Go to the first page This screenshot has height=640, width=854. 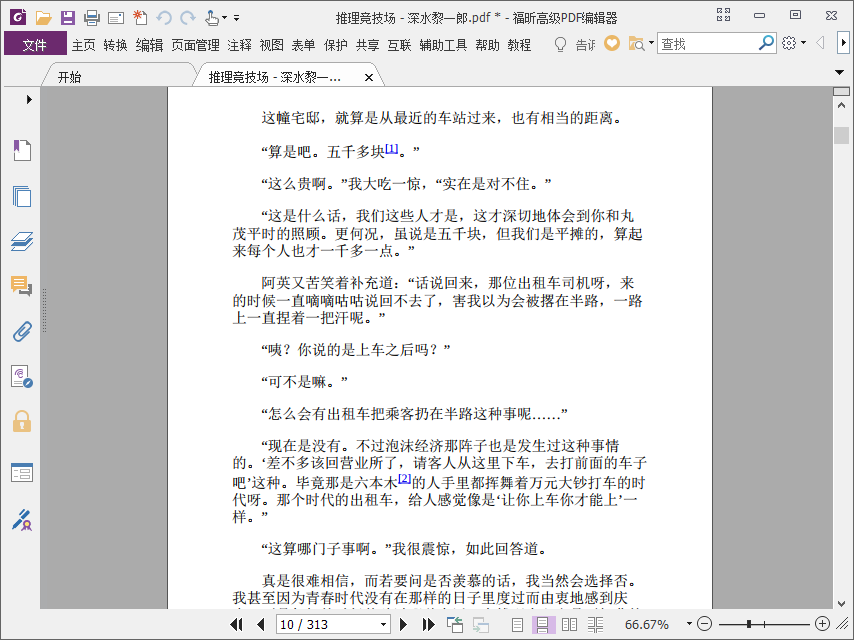click(236, 624)
